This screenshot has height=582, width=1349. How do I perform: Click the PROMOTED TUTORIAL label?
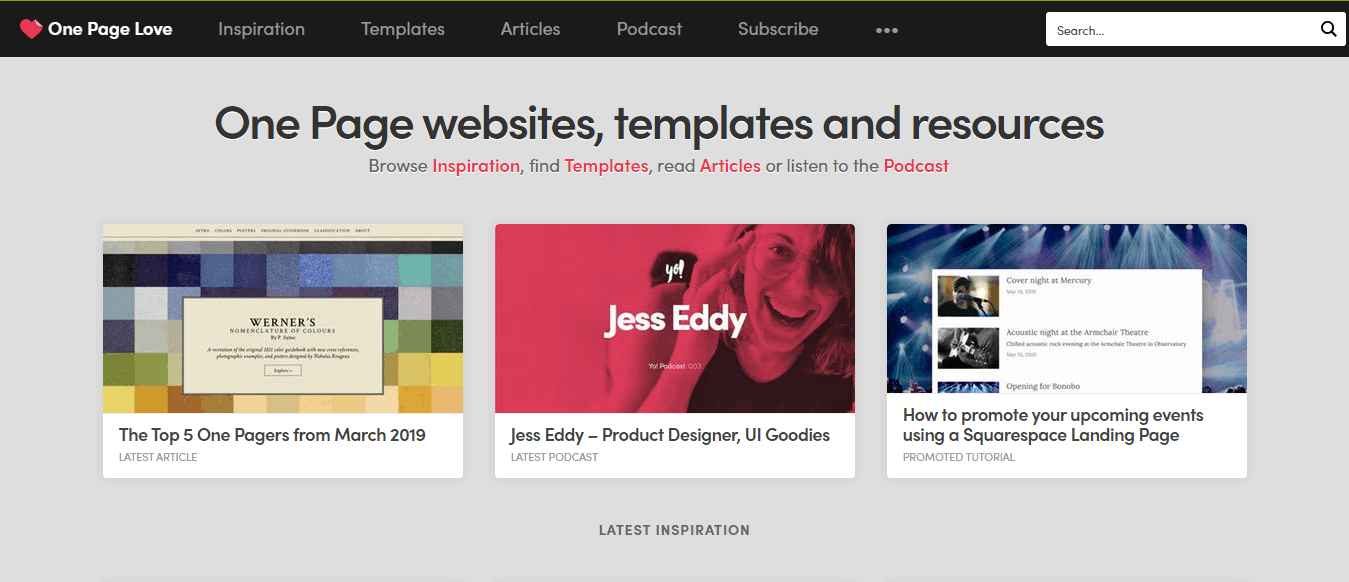pyautogui.click(x=959, y=457)
